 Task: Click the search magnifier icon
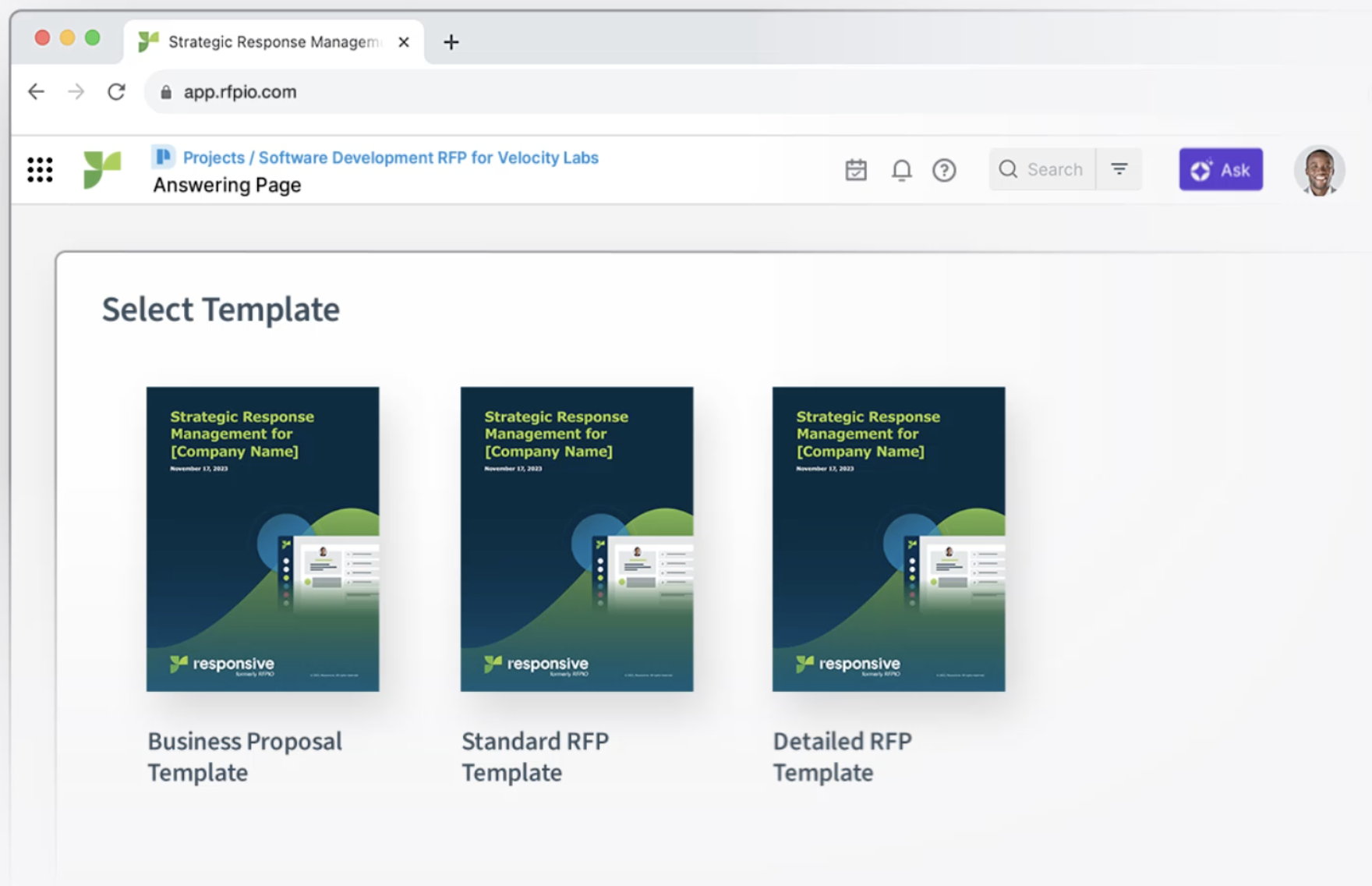(1008, 169)
